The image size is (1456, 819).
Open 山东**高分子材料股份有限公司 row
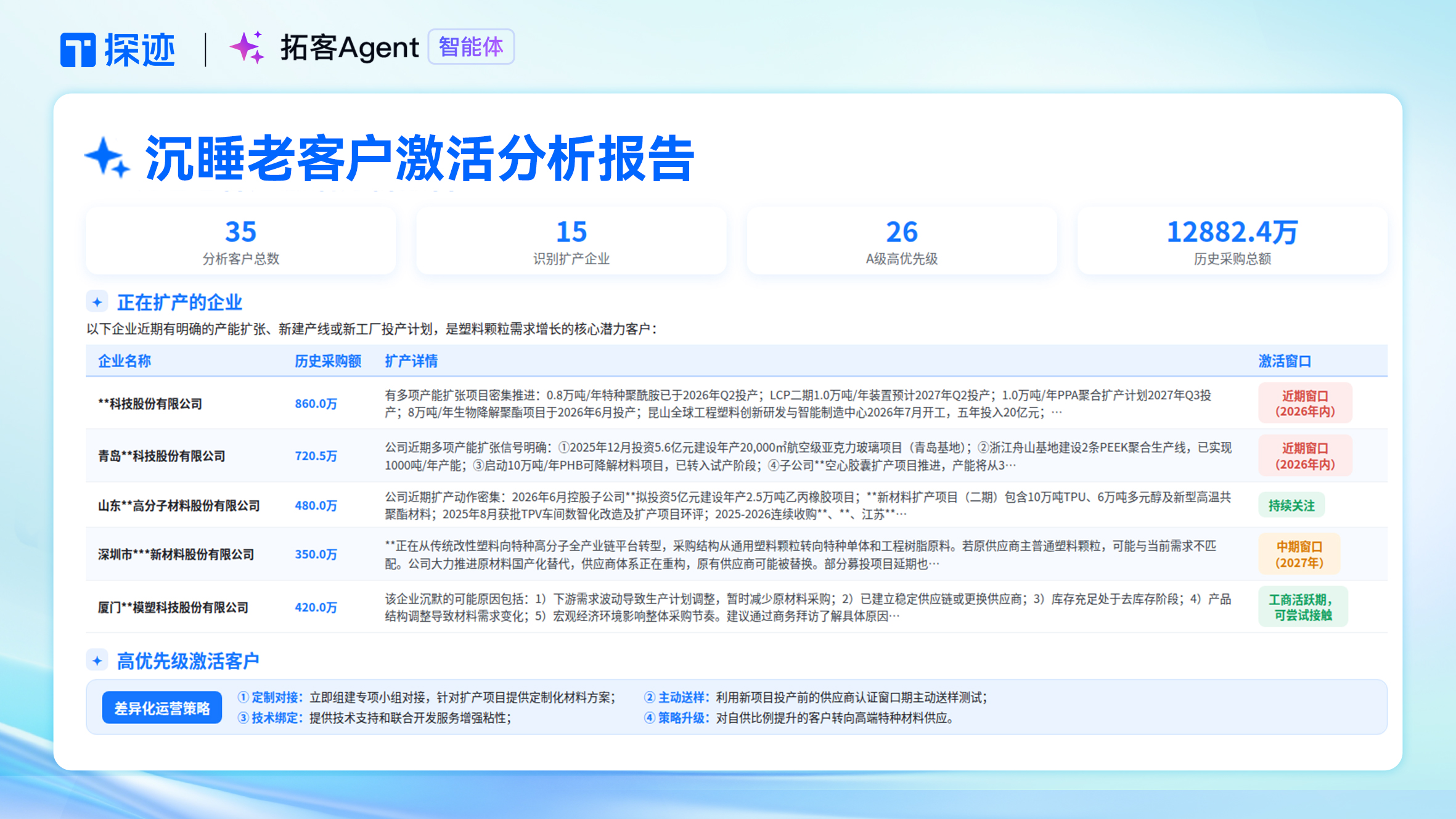click(x=737, y=505)
